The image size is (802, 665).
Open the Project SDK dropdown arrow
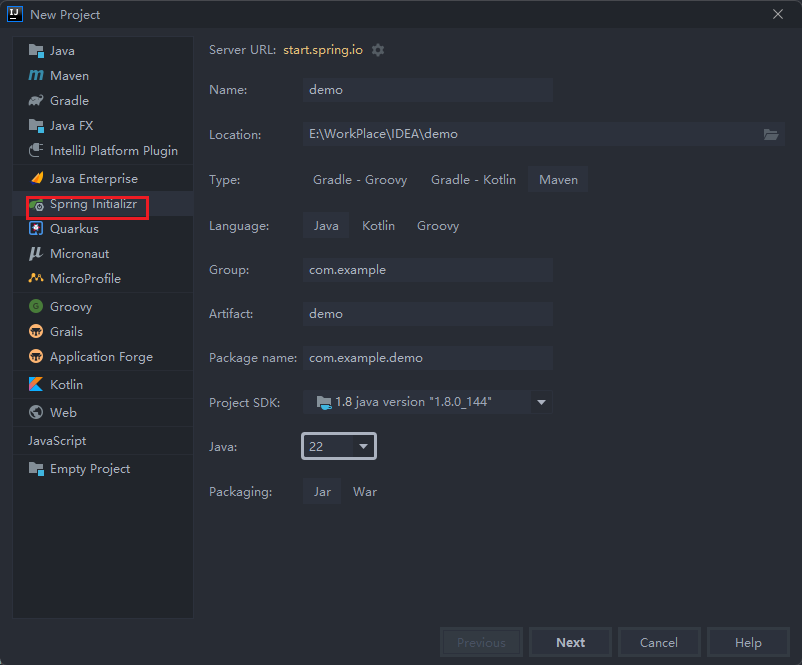[x=541, y=402]
